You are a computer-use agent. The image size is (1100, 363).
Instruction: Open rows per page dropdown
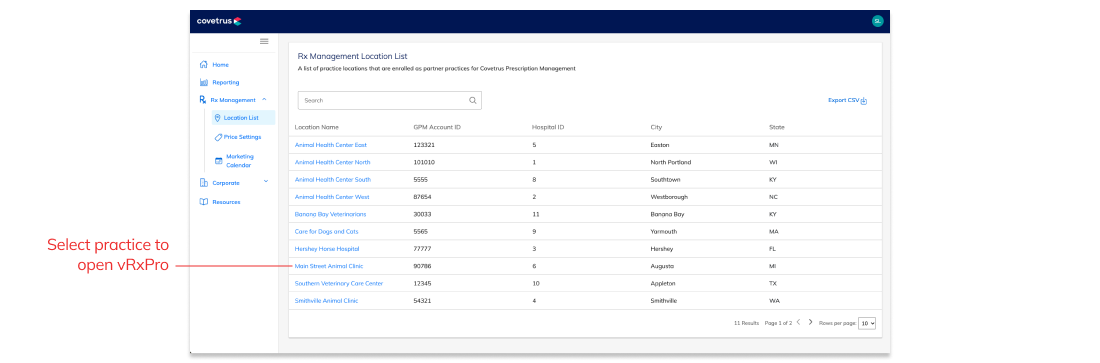(867, 323)
